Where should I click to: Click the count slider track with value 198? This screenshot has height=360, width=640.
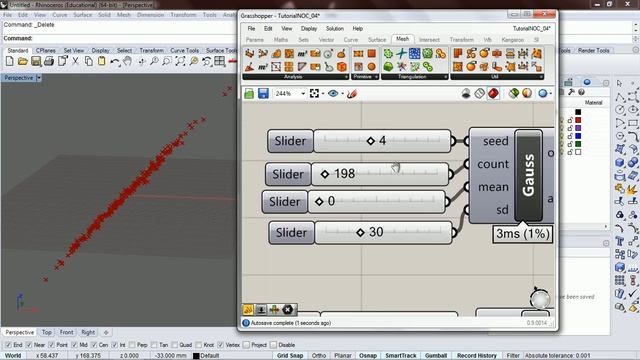click(380, 174)
